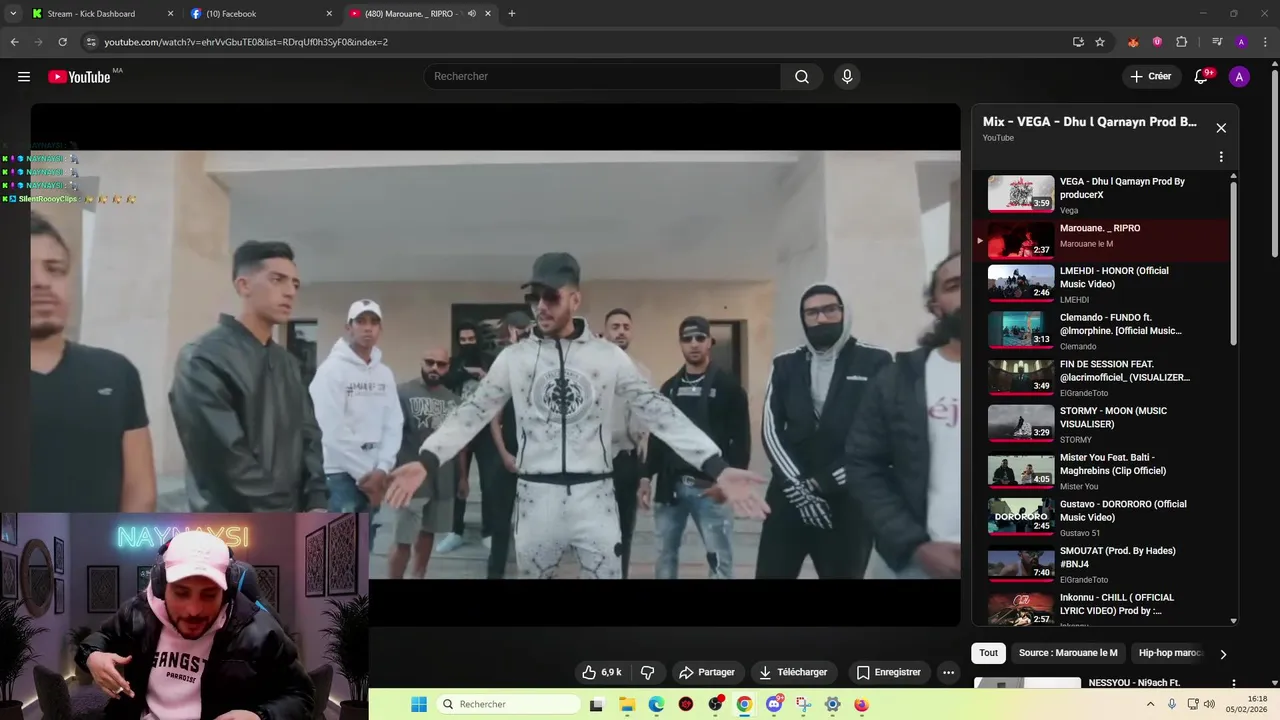The width and height of the screenshot is (1280, 720).
Task: Open Microsoft Edge from taskbar
Action: (656, 704)
